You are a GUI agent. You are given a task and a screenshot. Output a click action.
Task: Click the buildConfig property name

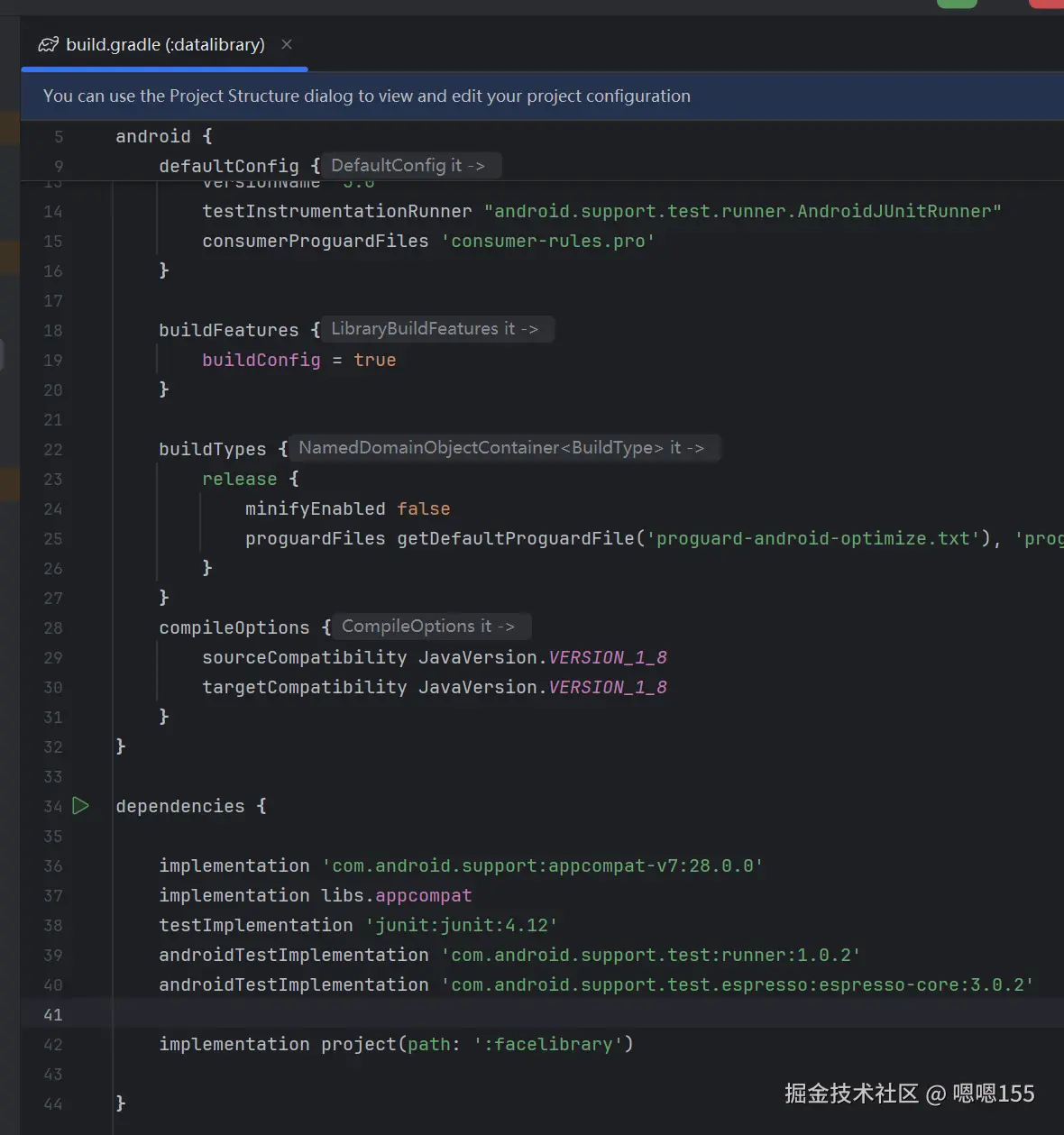(x=261, y=360)
